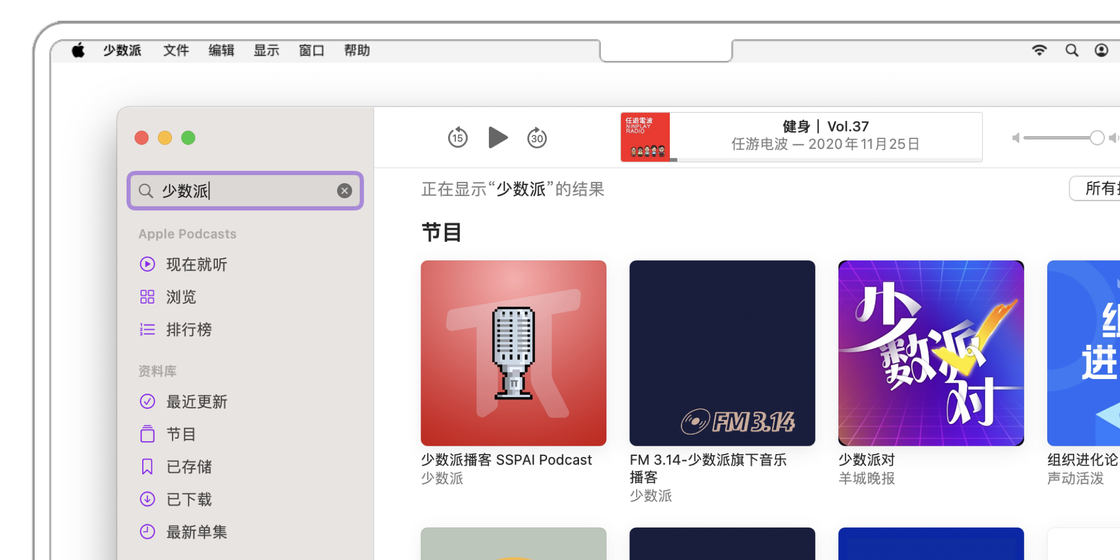Open 已存储 saved episodes
1120x560 pixels.
click(188, 467)
